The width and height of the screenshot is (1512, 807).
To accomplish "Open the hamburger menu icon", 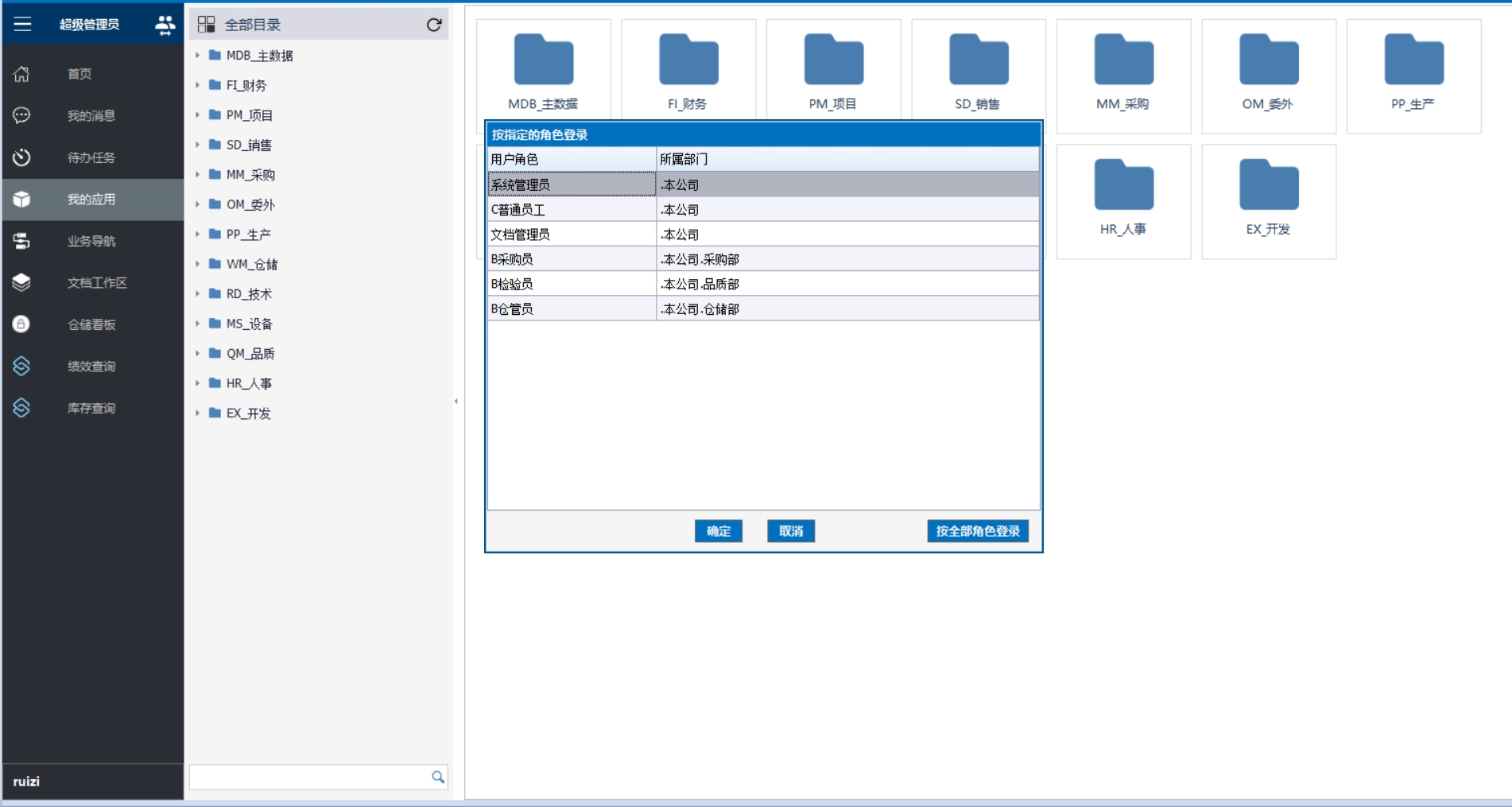I will click(22, 24).
